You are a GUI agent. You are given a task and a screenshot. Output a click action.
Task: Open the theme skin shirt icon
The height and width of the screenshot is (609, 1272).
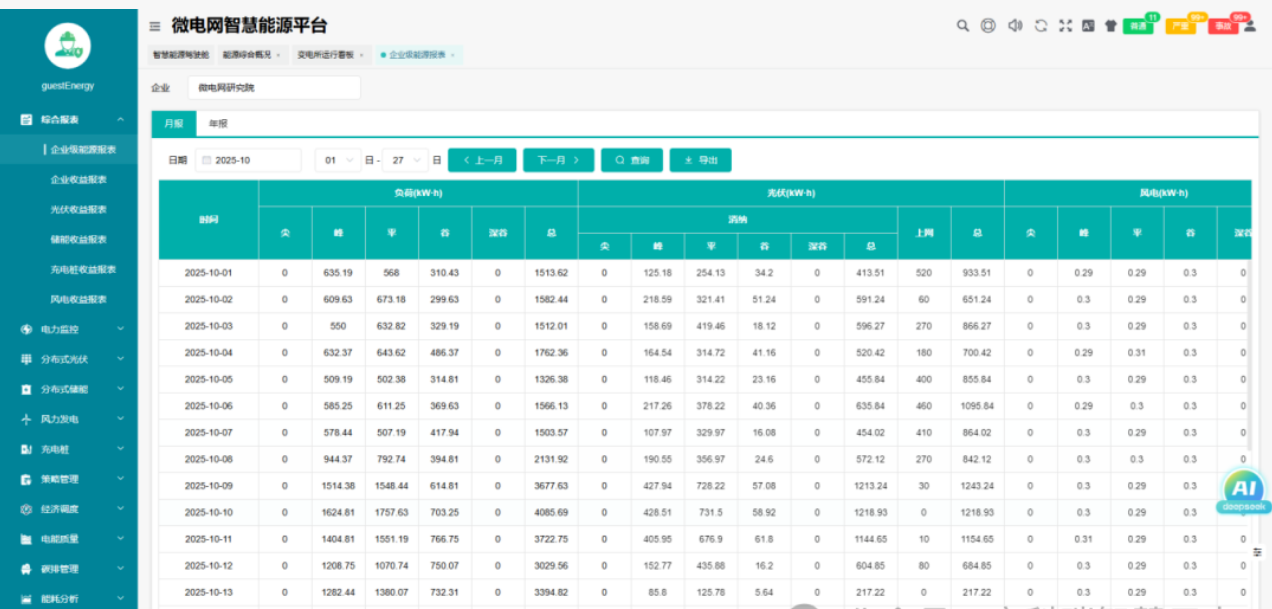[x=1110, y=26]
